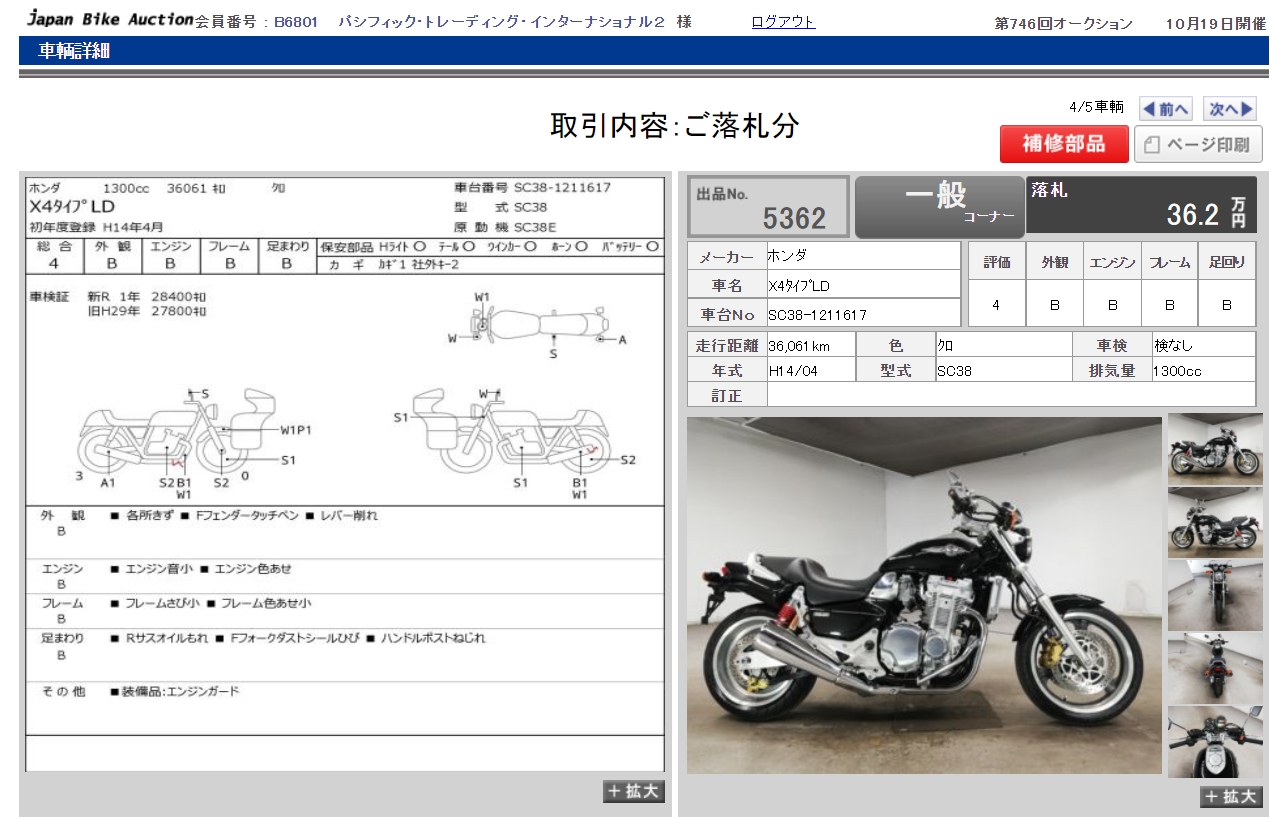
Task: Click the top-view bike diagram on sheet
Action: pyautogui.click(x=540, y=325)
